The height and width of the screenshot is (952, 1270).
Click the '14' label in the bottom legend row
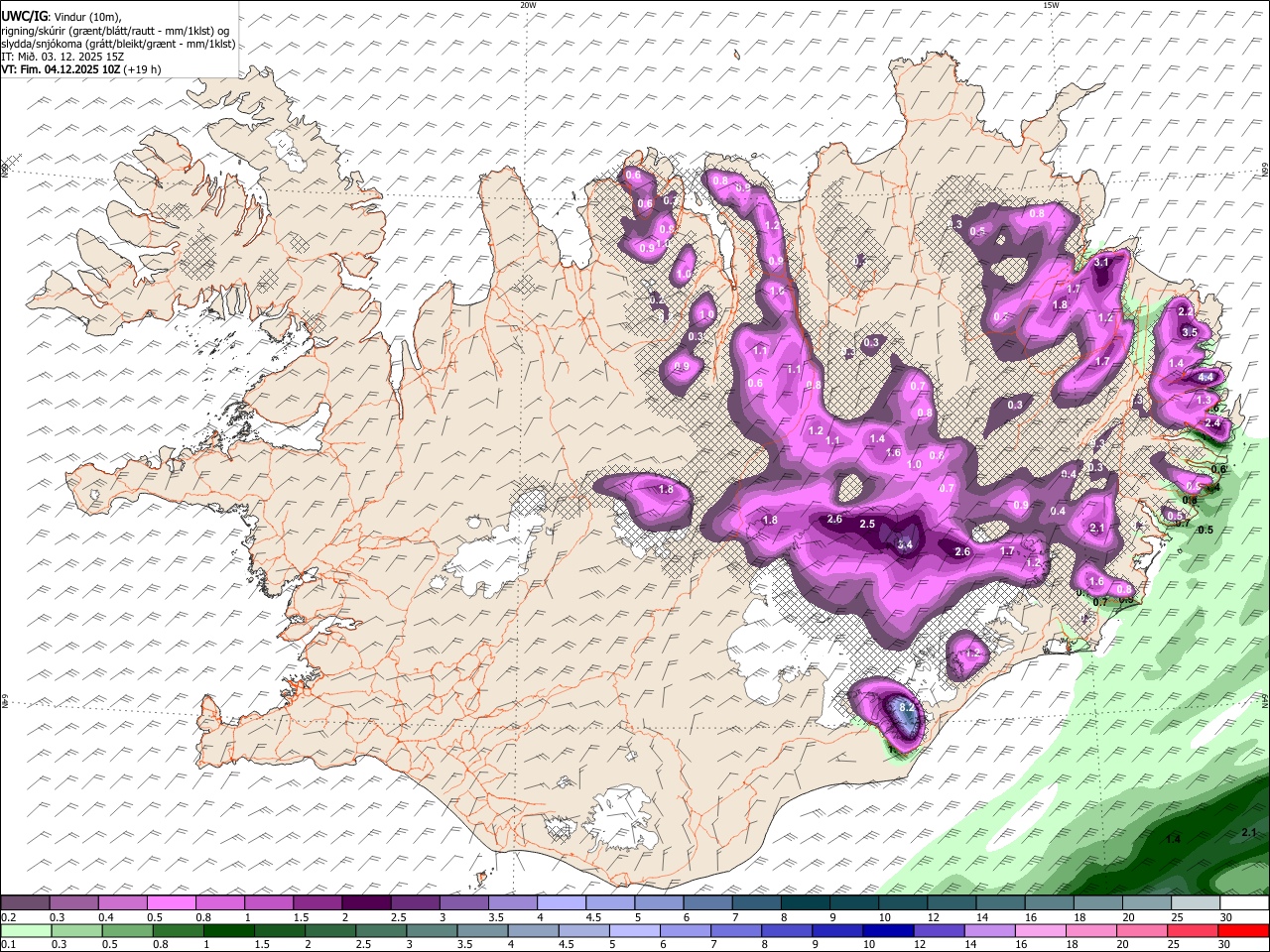(x=969, y=945)
